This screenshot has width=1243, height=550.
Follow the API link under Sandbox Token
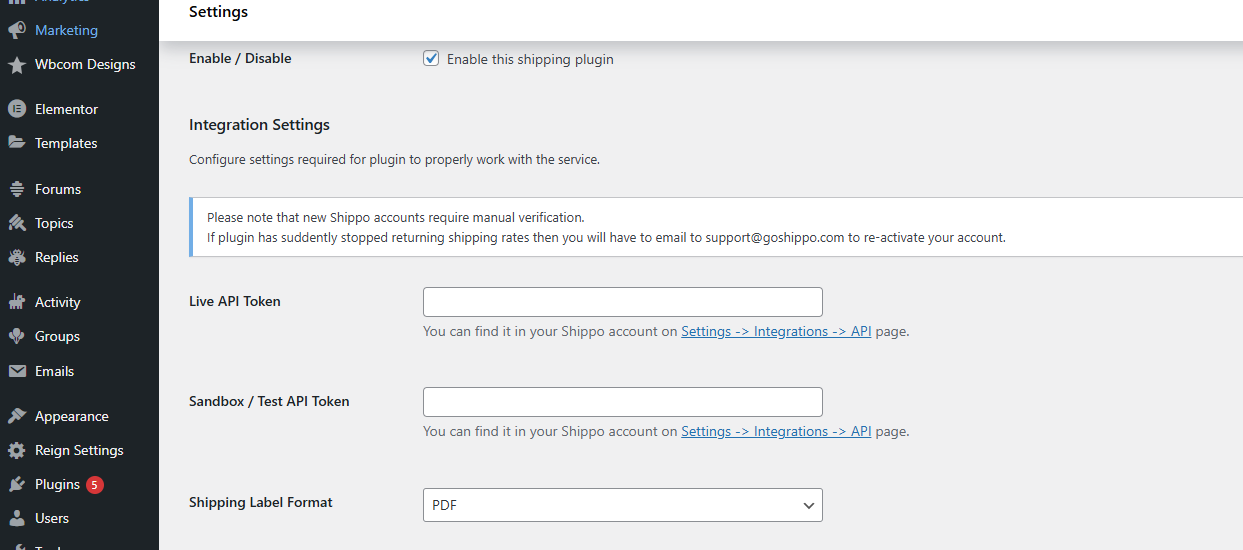[x=776, y=431]
